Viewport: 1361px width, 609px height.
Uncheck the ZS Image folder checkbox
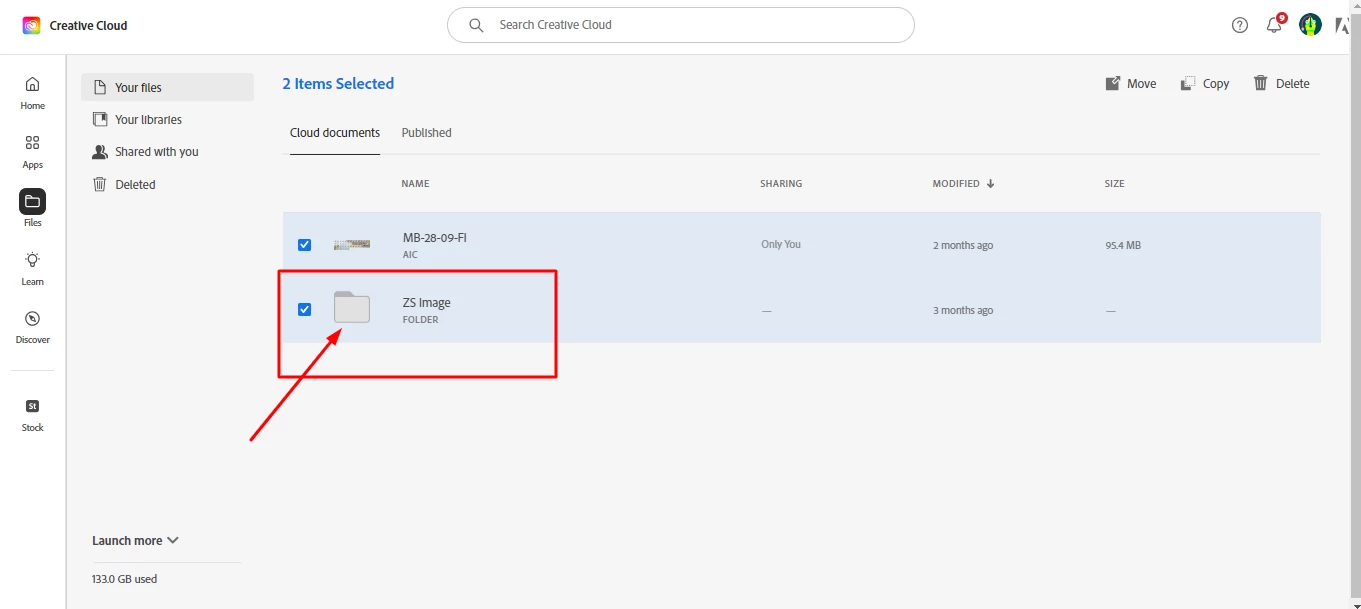tap(305, 310)
